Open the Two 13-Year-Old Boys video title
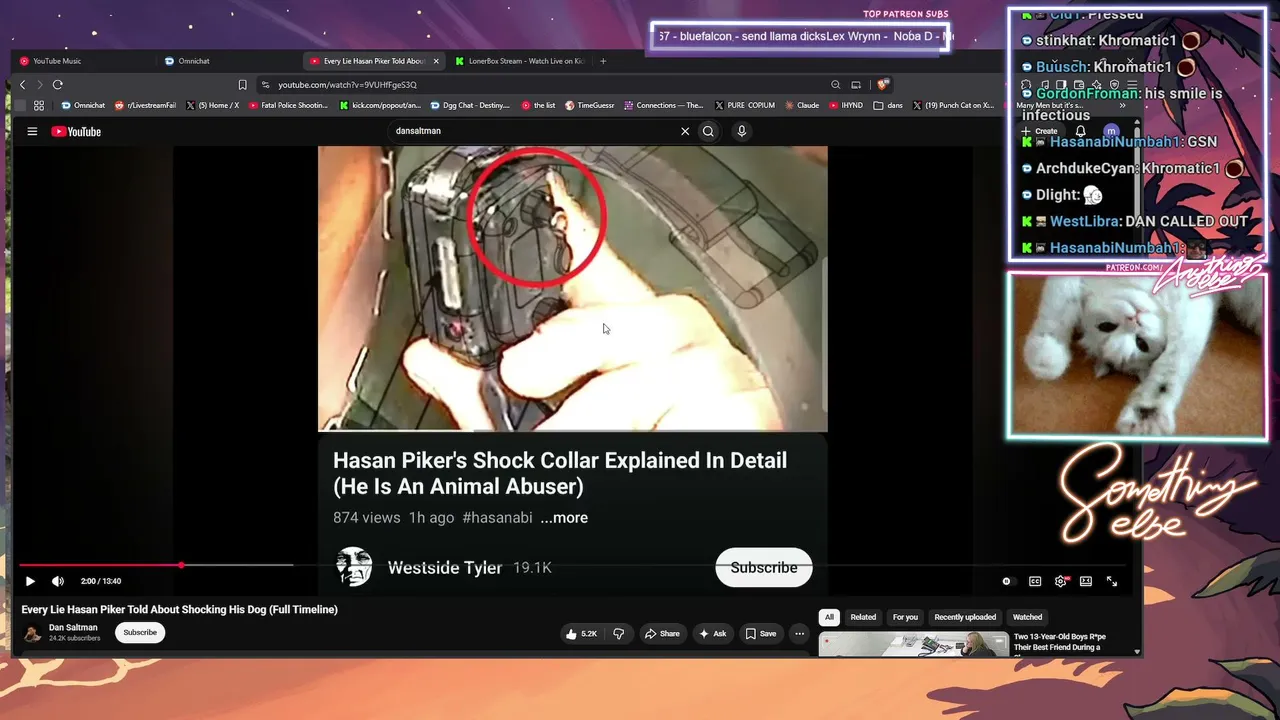Viewport: 1280px width, 720px height. [1060, 642]
